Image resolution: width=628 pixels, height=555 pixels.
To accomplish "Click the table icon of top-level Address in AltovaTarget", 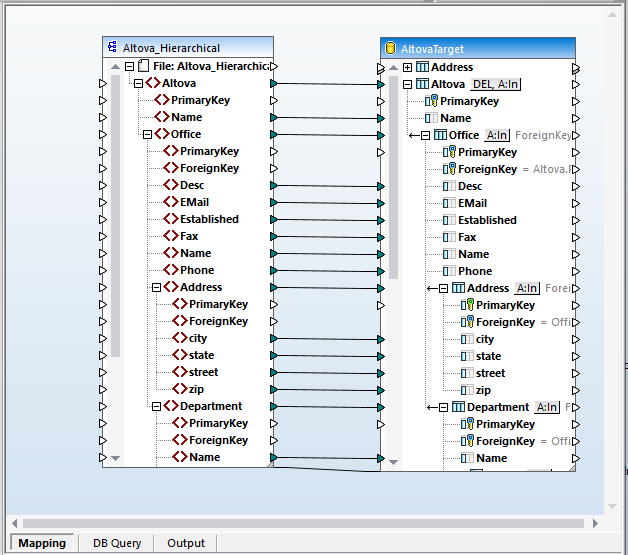I will click(422, 67).
